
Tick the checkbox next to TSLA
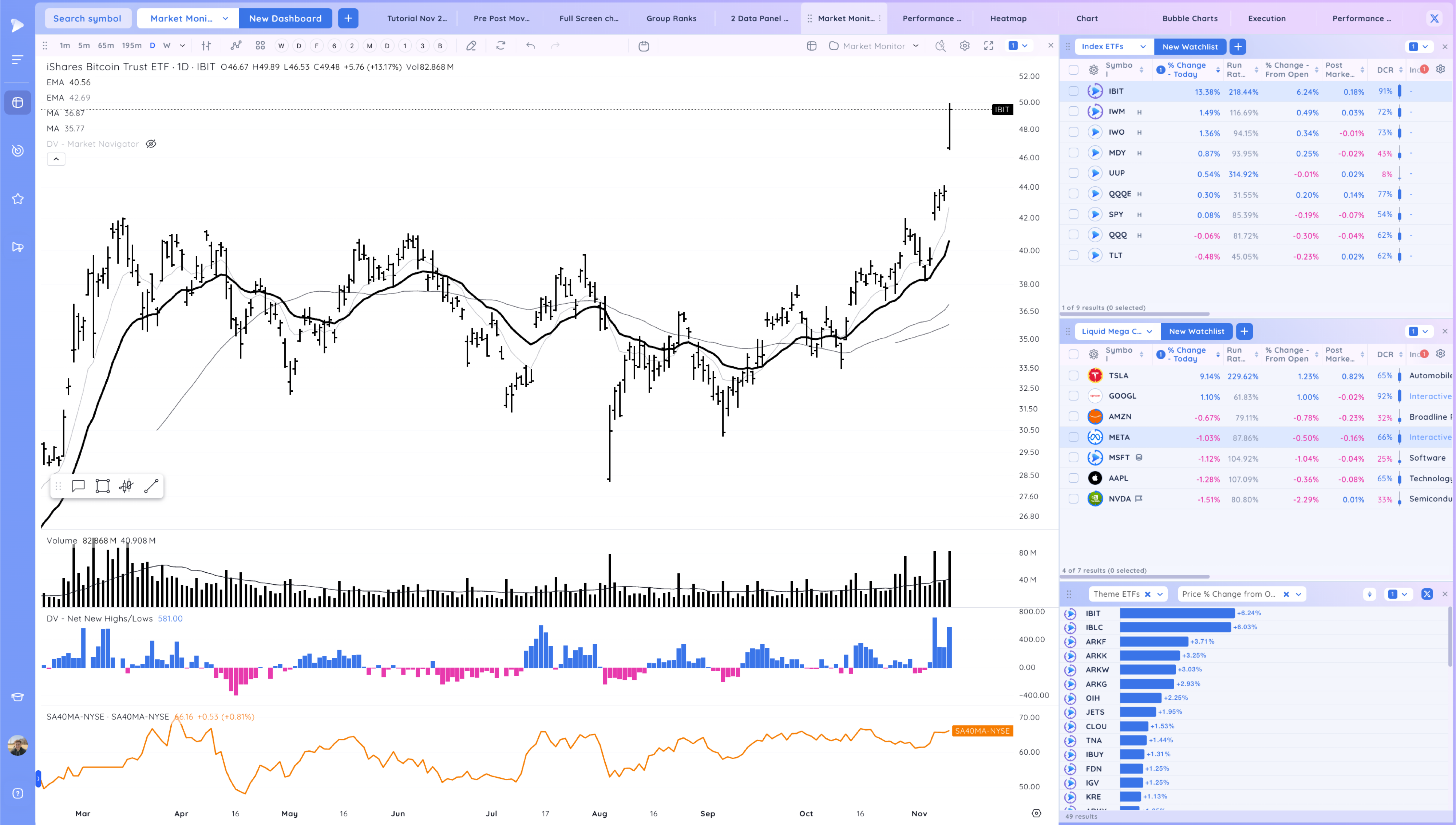tap(1073, 376)
